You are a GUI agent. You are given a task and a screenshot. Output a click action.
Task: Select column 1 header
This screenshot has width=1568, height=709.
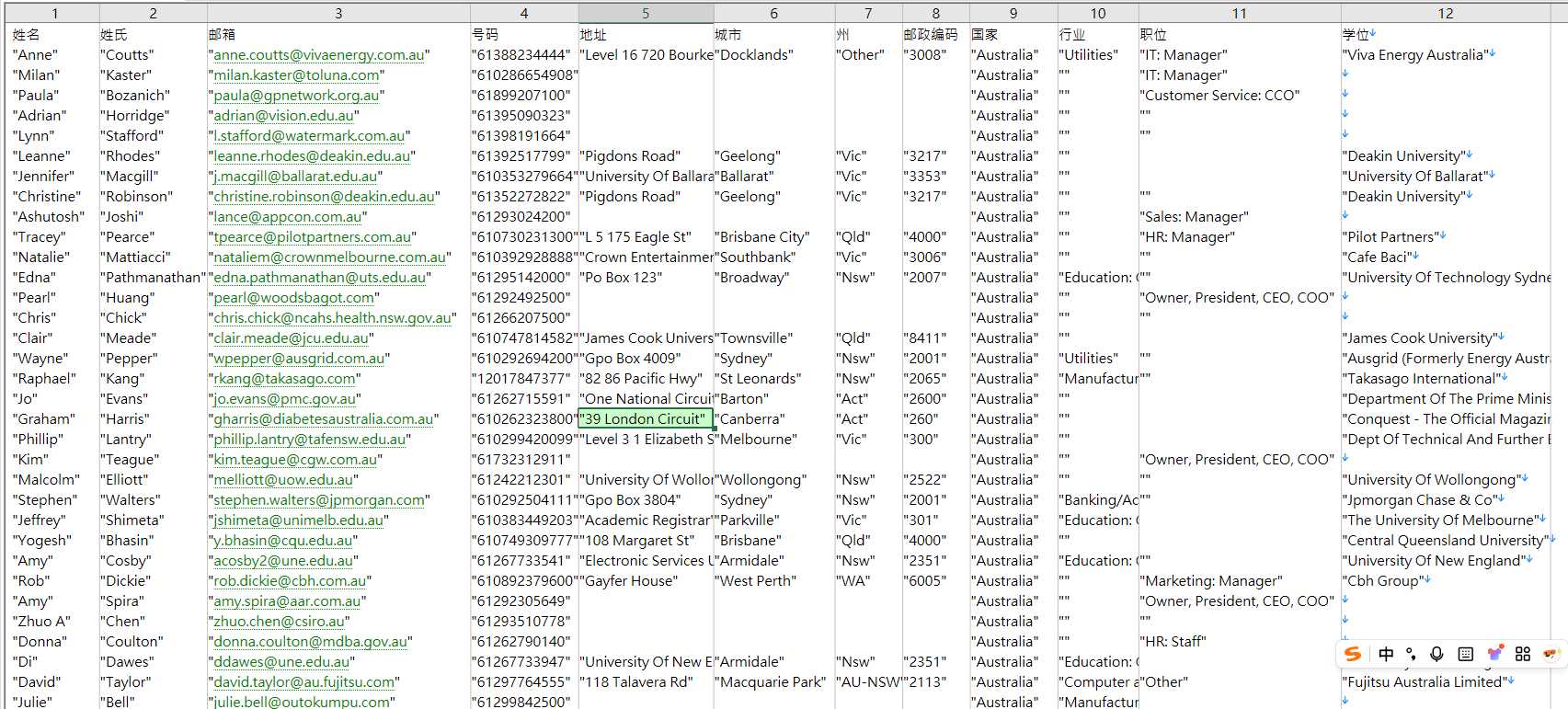[x=55, y=13]
